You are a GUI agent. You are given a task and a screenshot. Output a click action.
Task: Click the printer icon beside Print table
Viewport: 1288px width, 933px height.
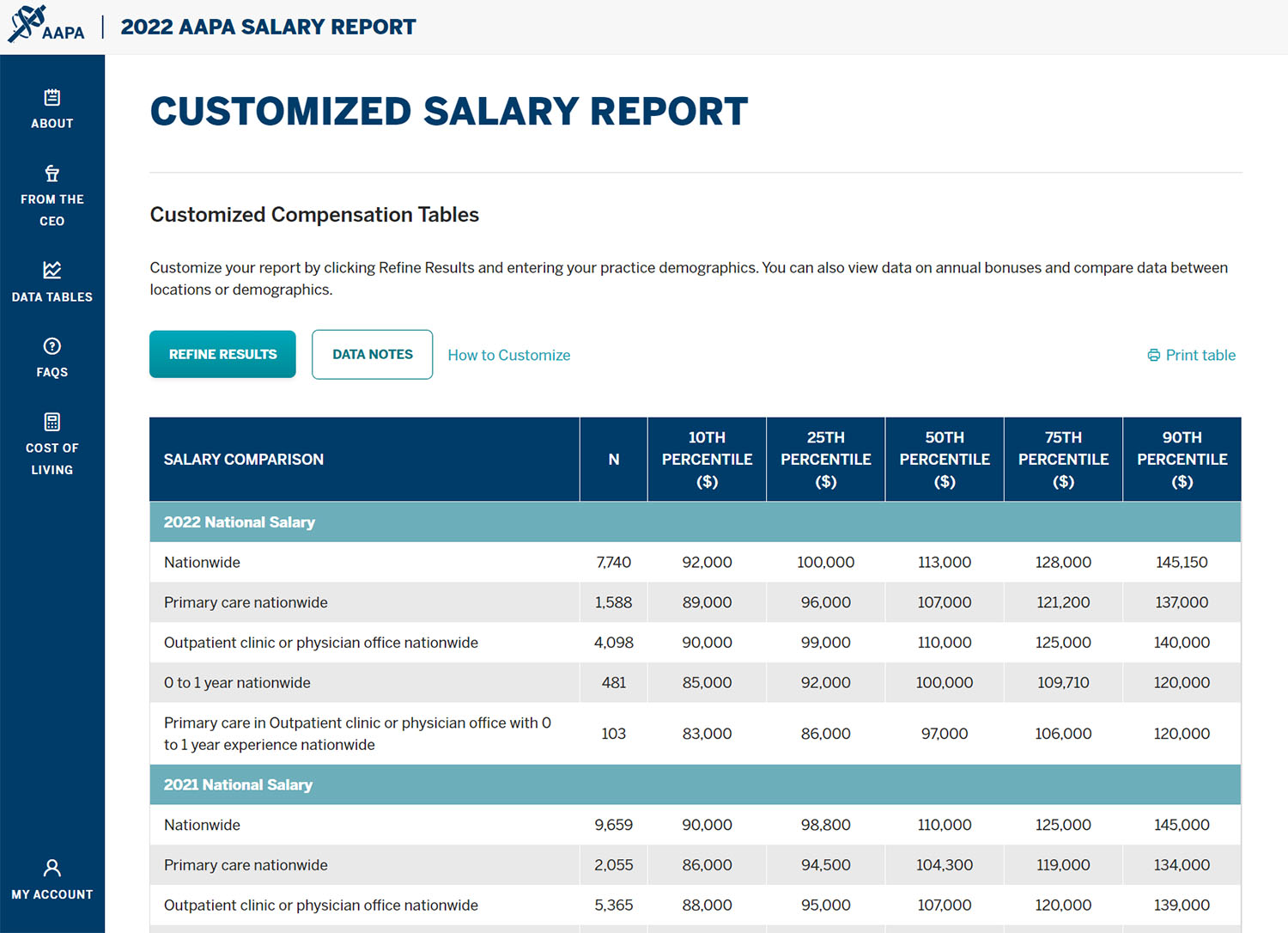pyautogui.click(x=1154, y=356)
